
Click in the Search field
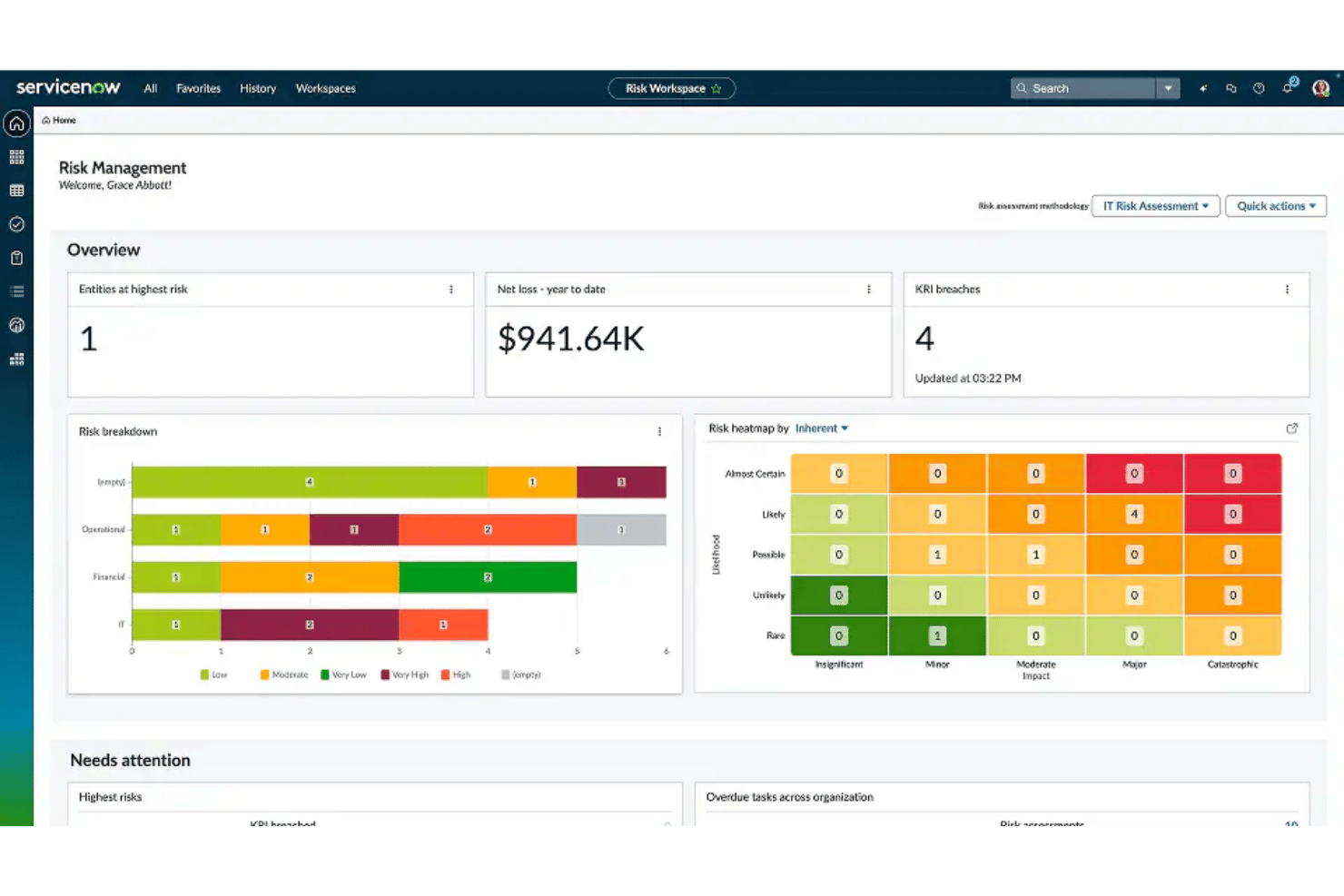tap(1083, 88)
